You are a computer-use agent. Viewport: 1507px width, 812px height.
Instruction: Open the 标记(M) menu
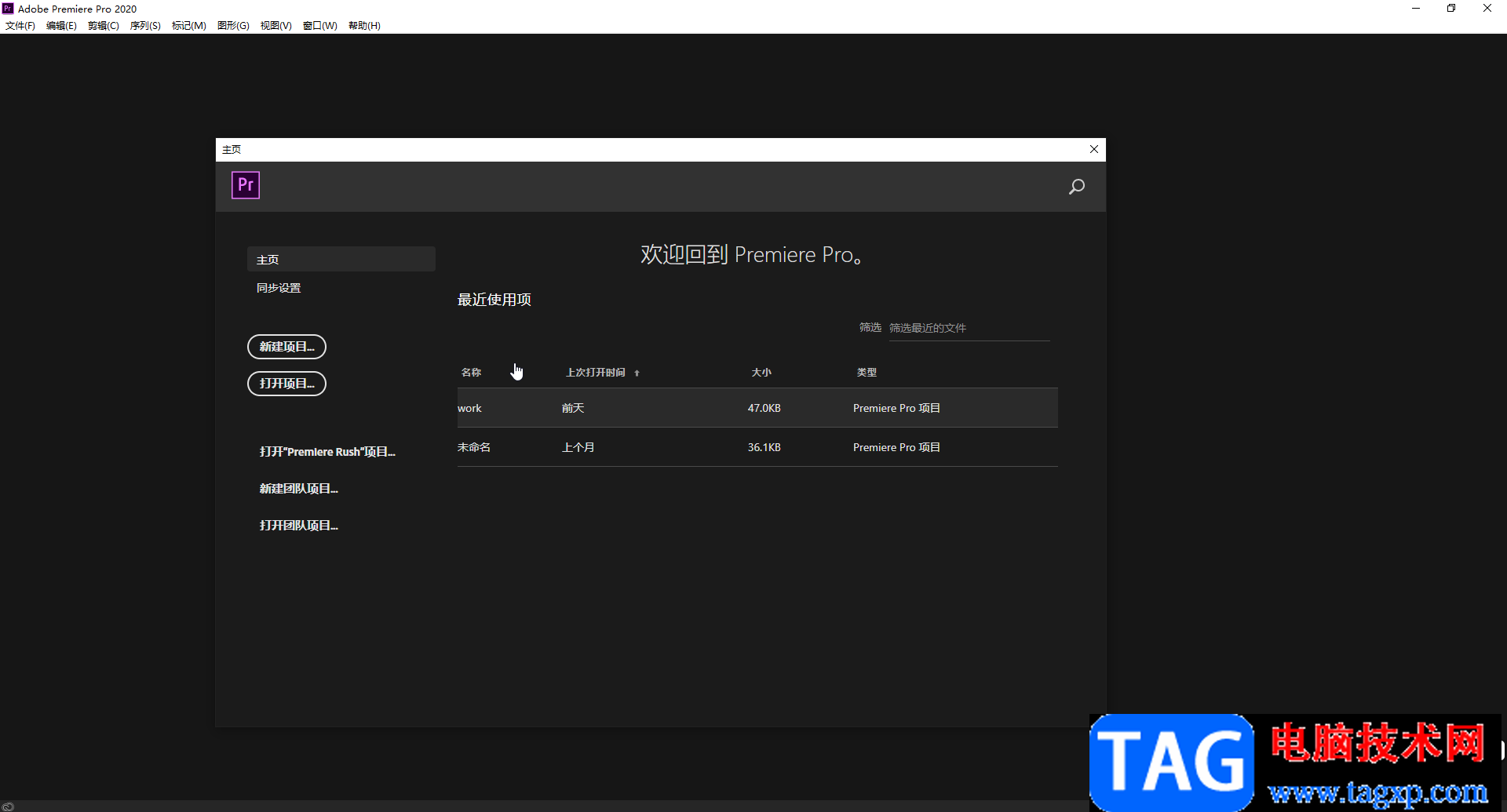pos(189,26)
